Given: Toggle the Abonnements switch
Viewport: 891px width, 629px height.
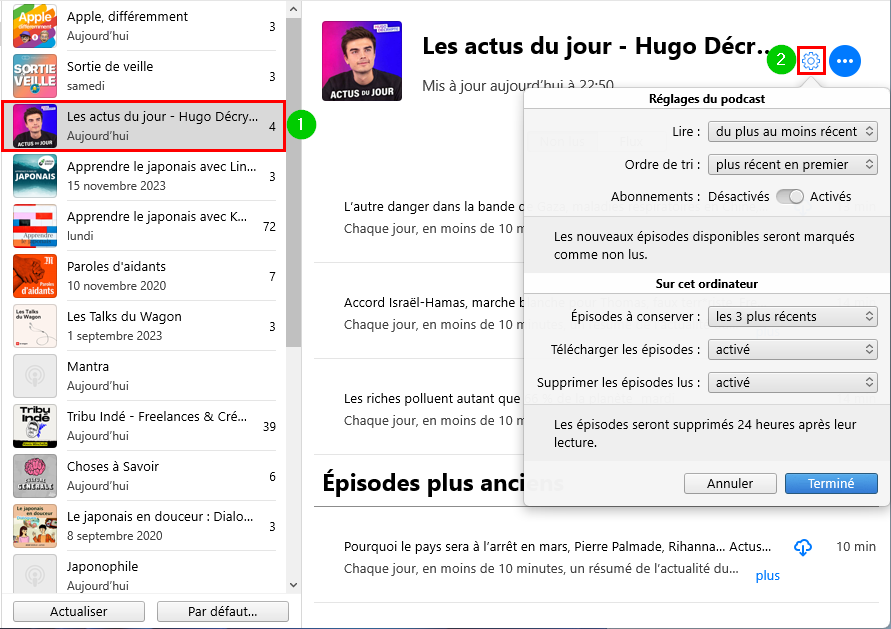Looking at the screenshot, I should pyautogui.click(x=790, y=197).
